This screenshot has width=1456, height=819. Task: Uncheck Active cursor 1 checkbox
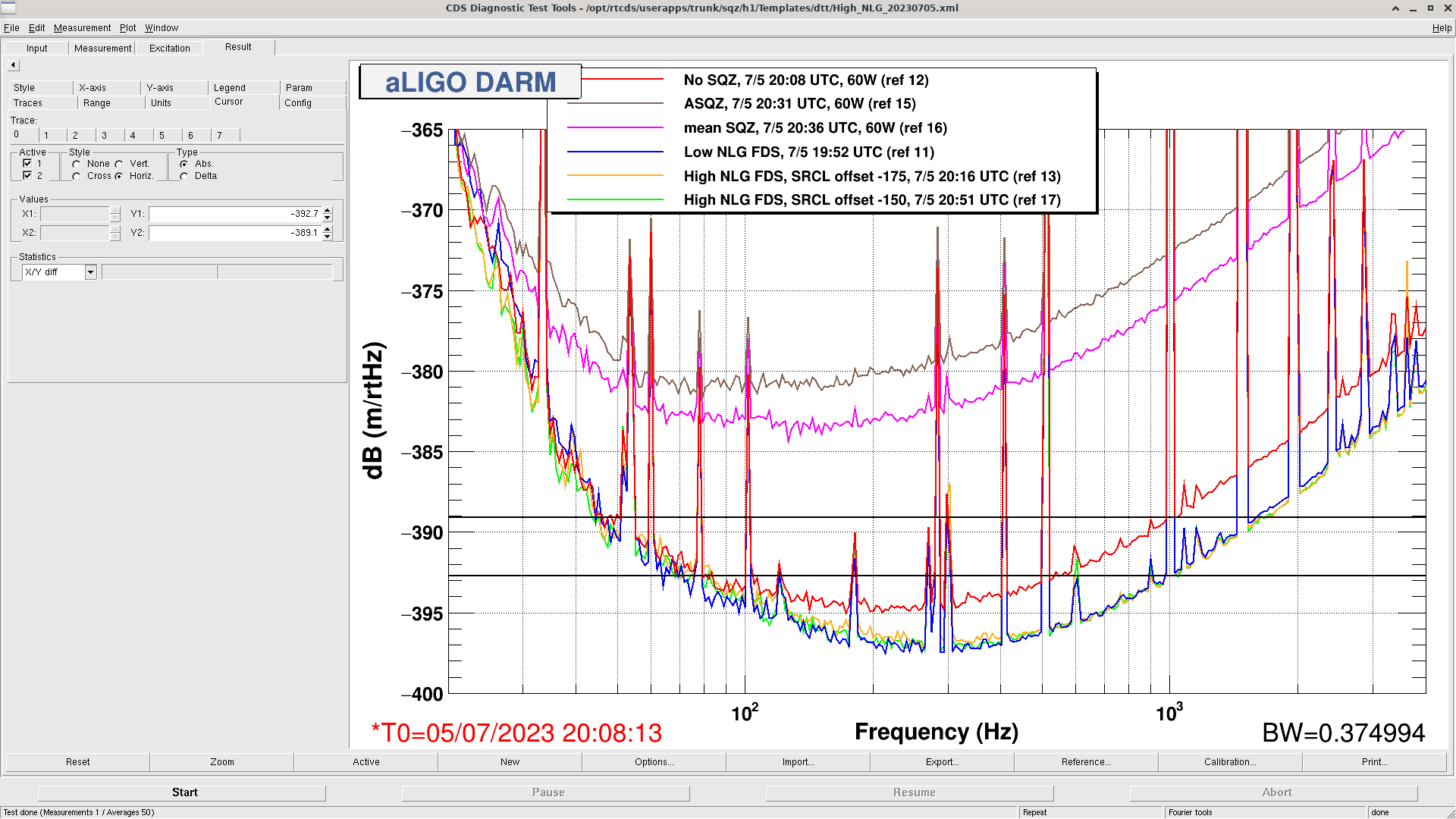pos(27,164)
